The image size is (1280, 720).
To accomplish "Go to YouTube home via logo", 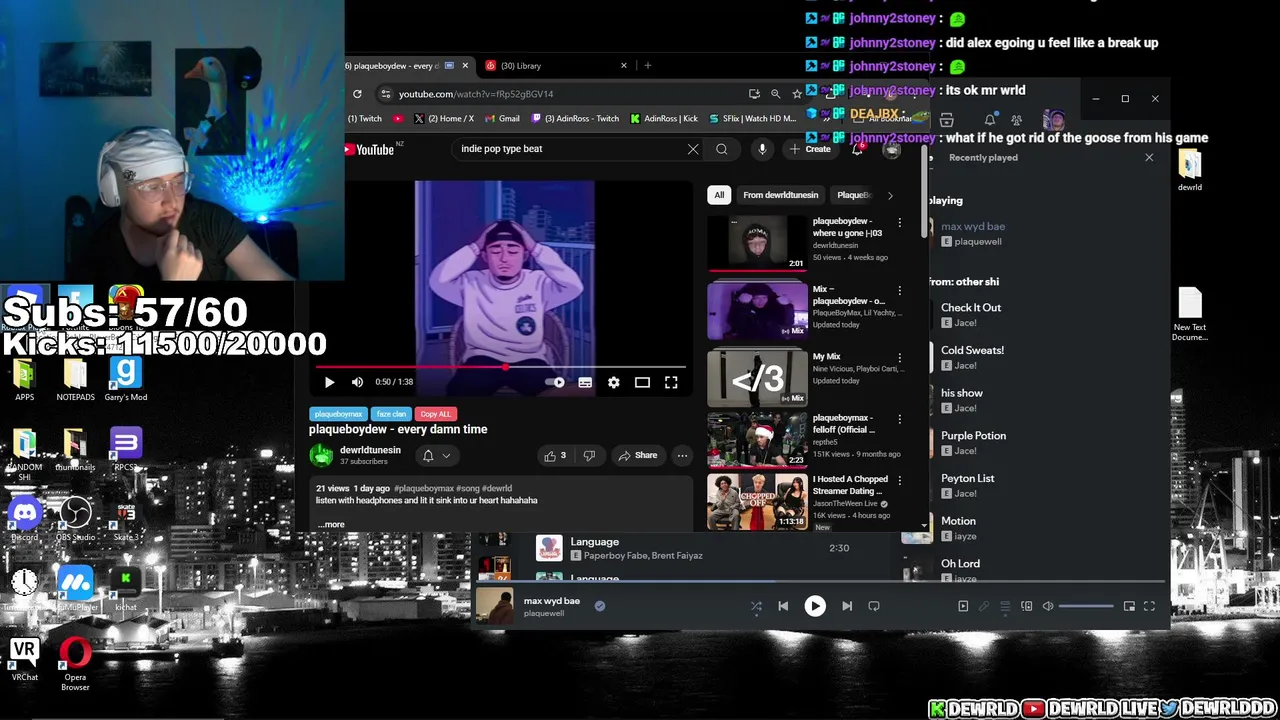I will click(x=369, y=150).
